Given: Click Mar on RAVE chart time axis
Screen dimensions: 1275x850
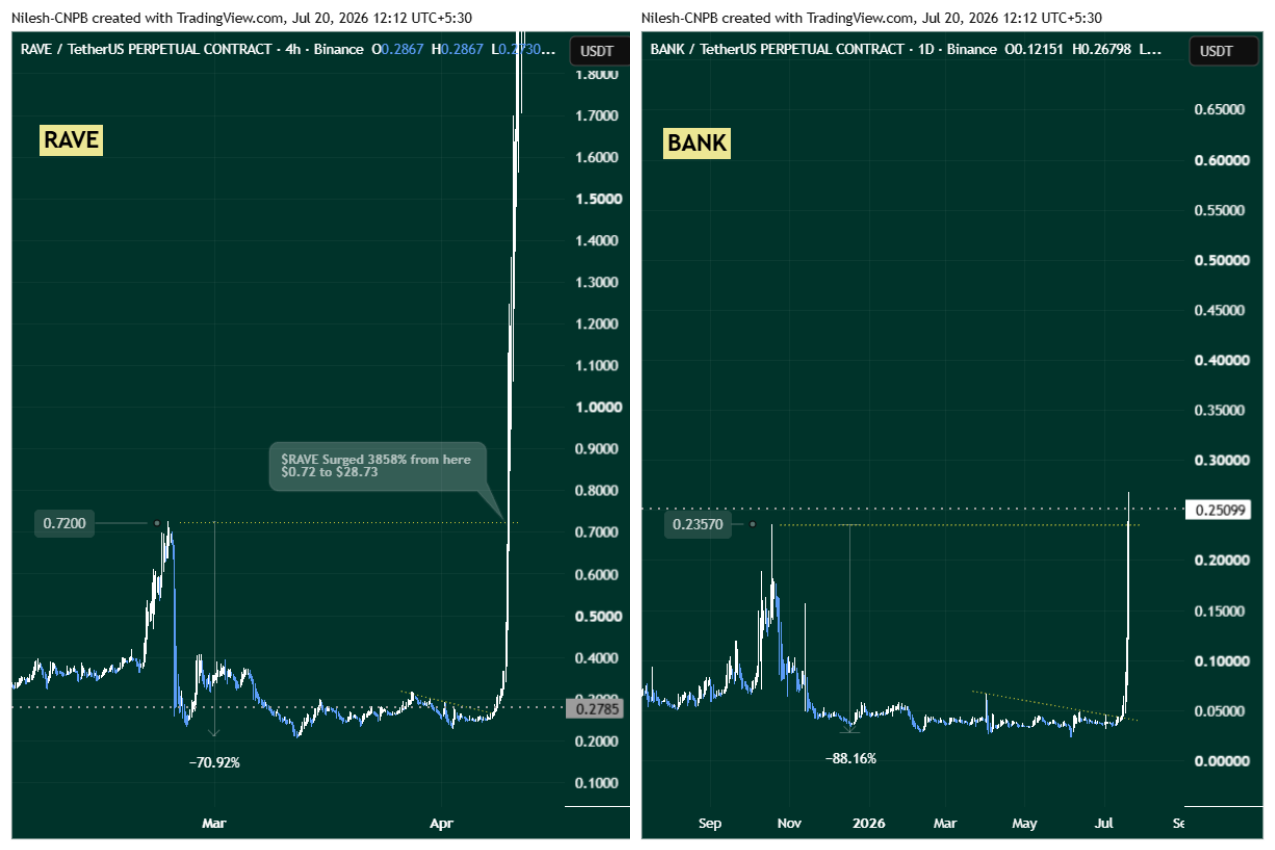Looking at the screenshot, I should pos(214,824).
